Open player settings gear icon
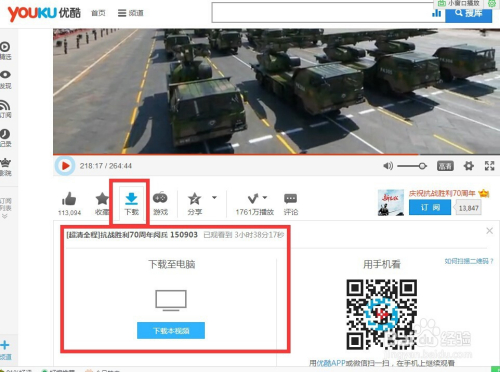The height and width of the screenshot is (372, 500). 469,166
